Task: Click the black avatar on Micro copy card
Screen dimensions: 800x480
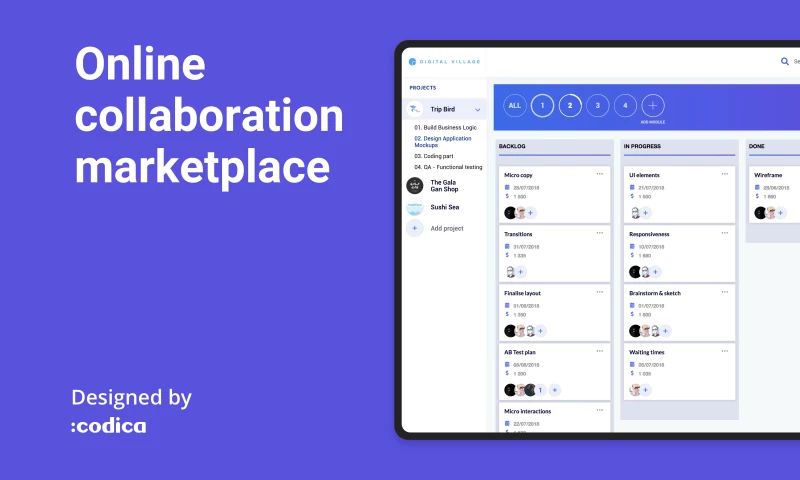Action: (x=510, y=213)
